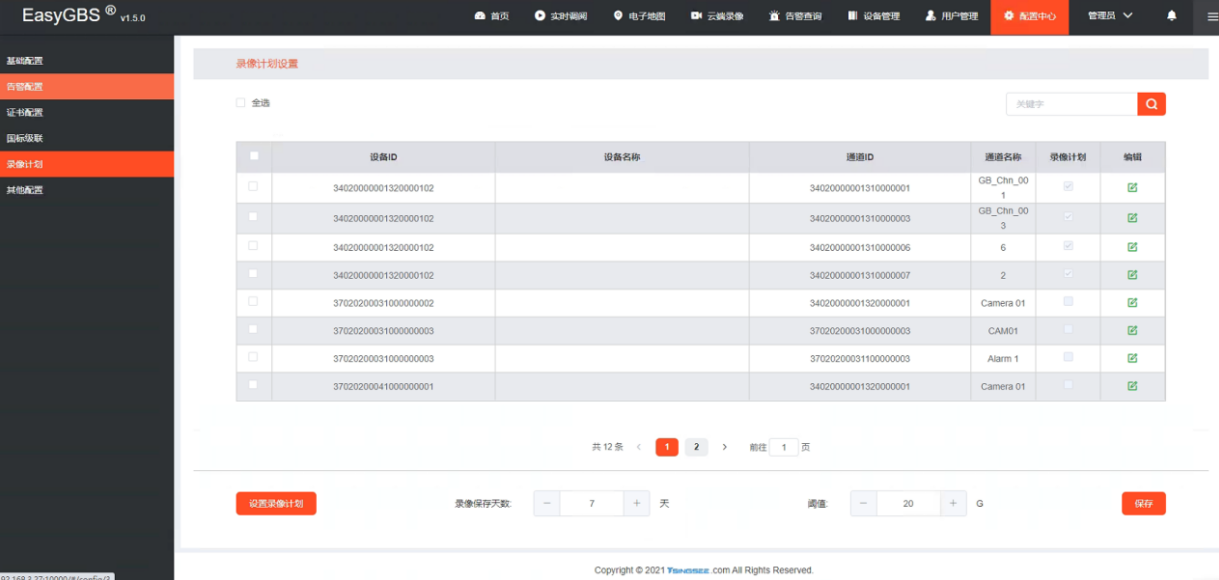Decrease recording retention days with minus
The height and width of the screenshot is (580, 1219).
point(547,503)
